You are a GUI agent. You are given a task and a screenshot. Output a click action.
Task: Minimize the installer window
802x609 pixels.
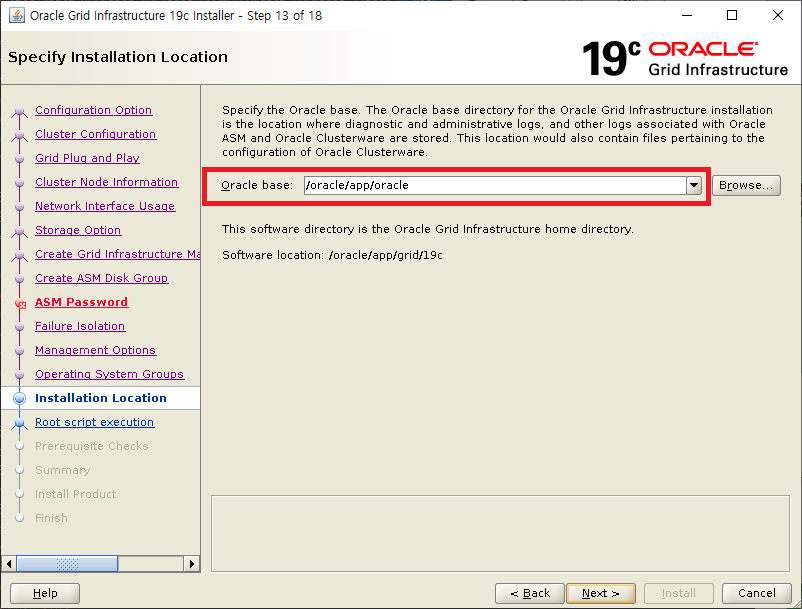point(687,15)
